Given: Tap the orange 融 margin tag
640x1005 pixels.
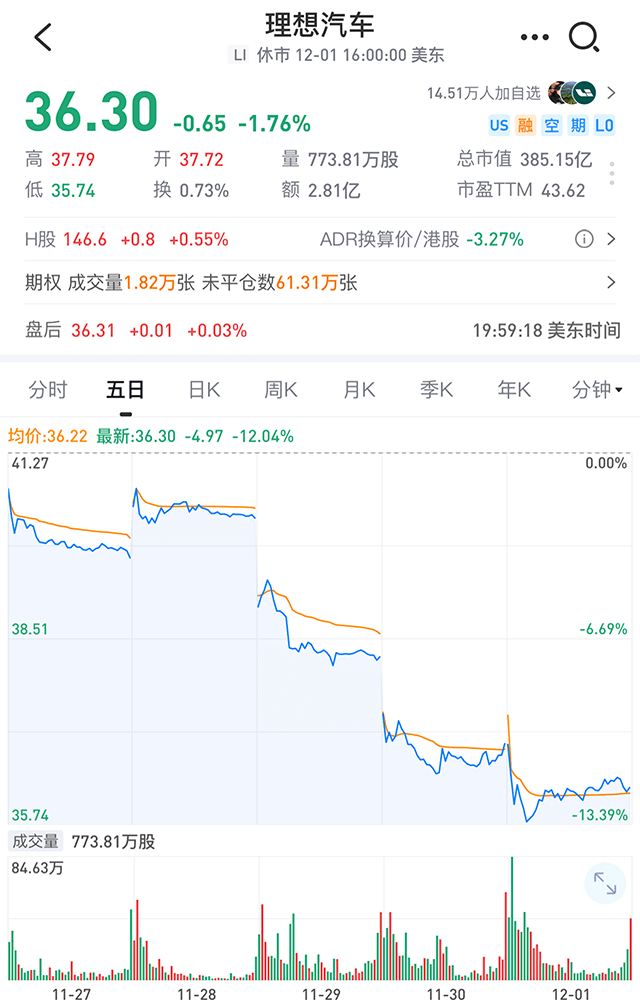Looking at the screenshot, I should point(525,125).
